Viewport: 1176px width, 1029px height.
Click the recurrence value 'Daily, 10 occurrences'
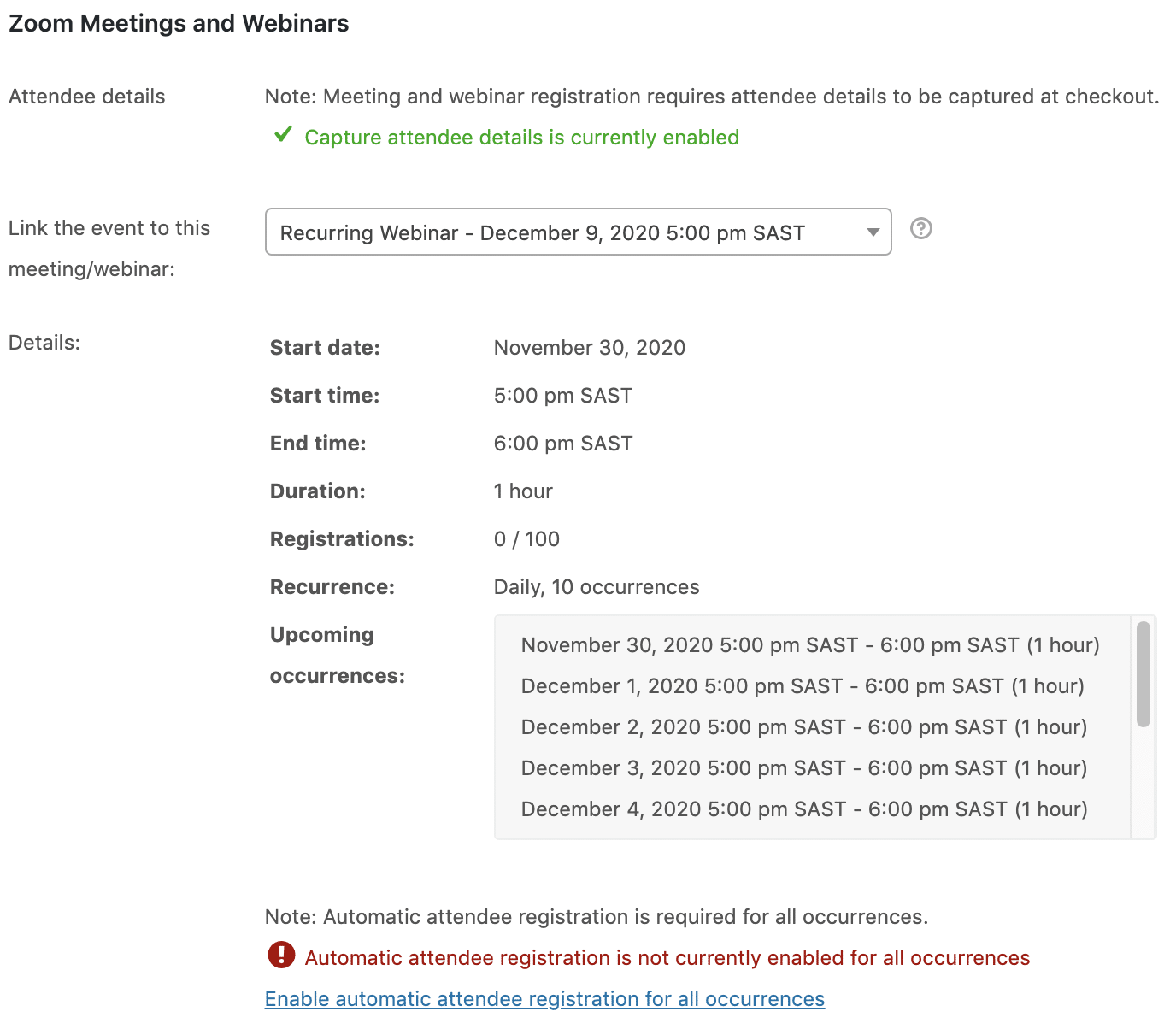tap(597, 587)
